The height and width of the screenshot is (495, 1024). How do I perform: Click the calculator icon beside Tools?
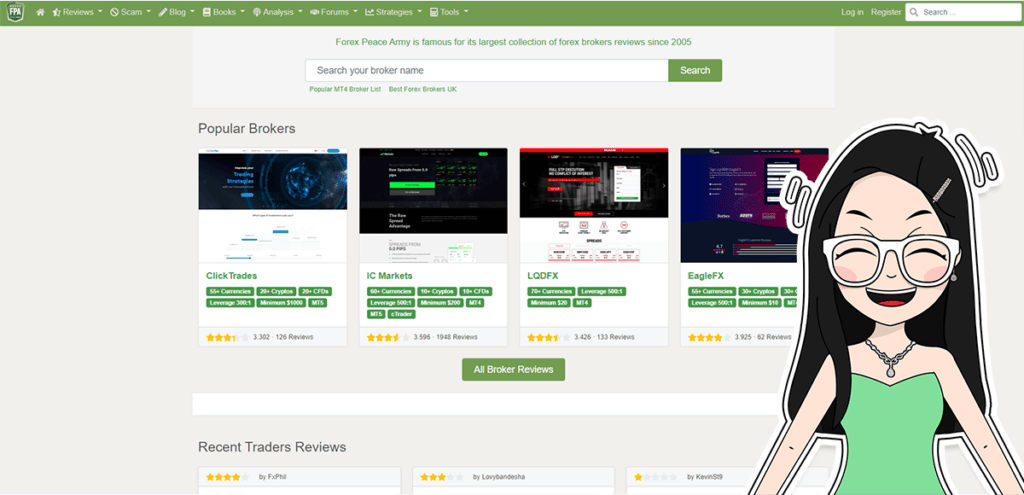tap(434, 12)
